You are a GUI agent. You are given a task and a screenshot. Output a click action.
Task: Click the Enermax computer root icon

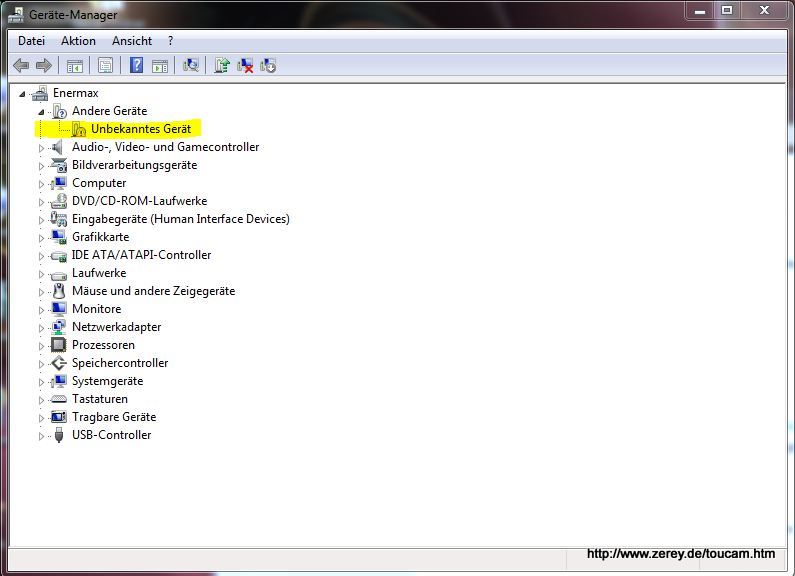click(40, 93)
